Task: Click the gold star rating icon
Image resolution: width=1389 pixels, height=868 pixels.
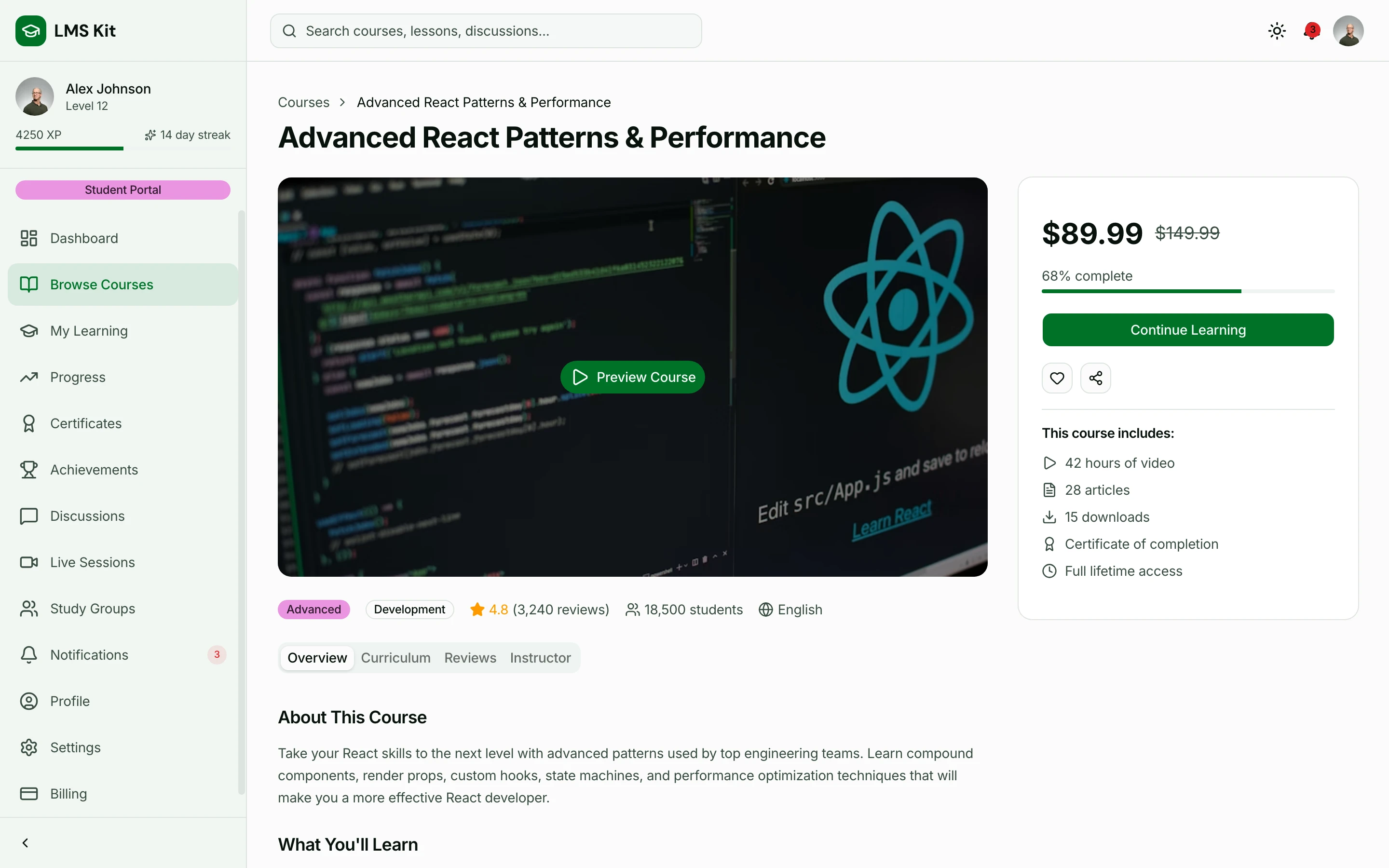Action: (x=477, y=610)
